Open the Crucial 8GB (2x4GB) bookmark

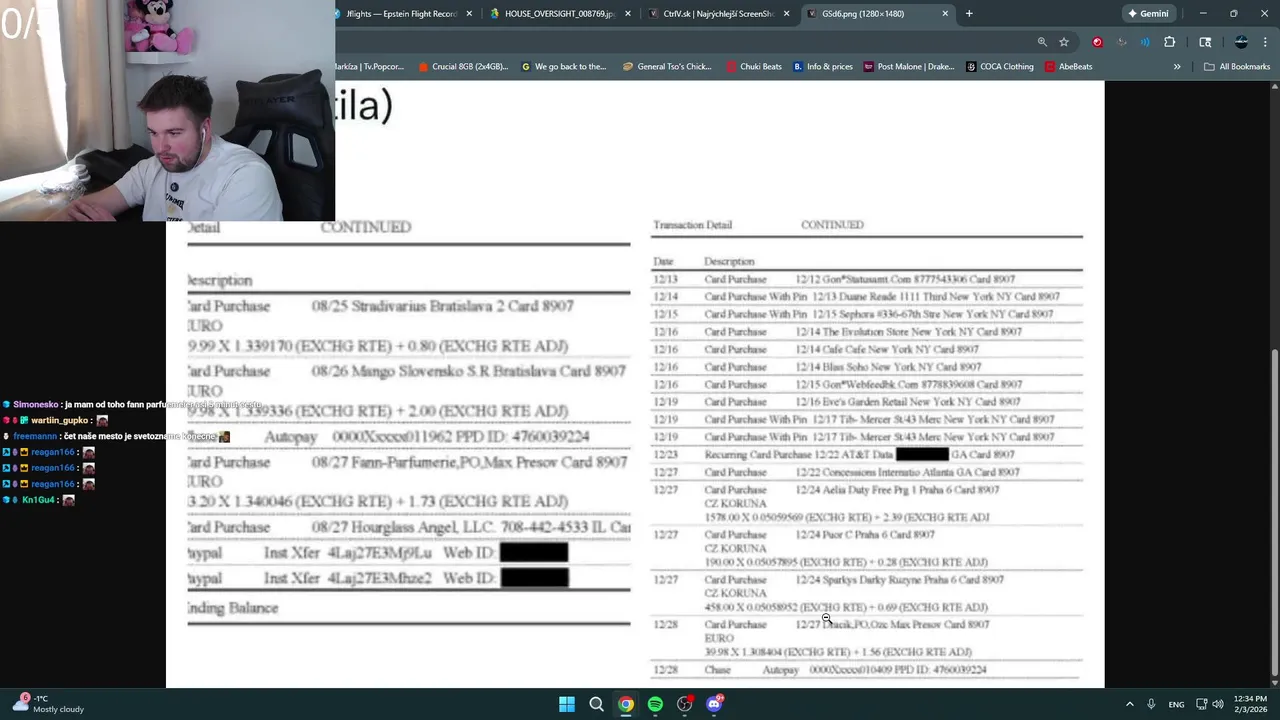(463, 67)
